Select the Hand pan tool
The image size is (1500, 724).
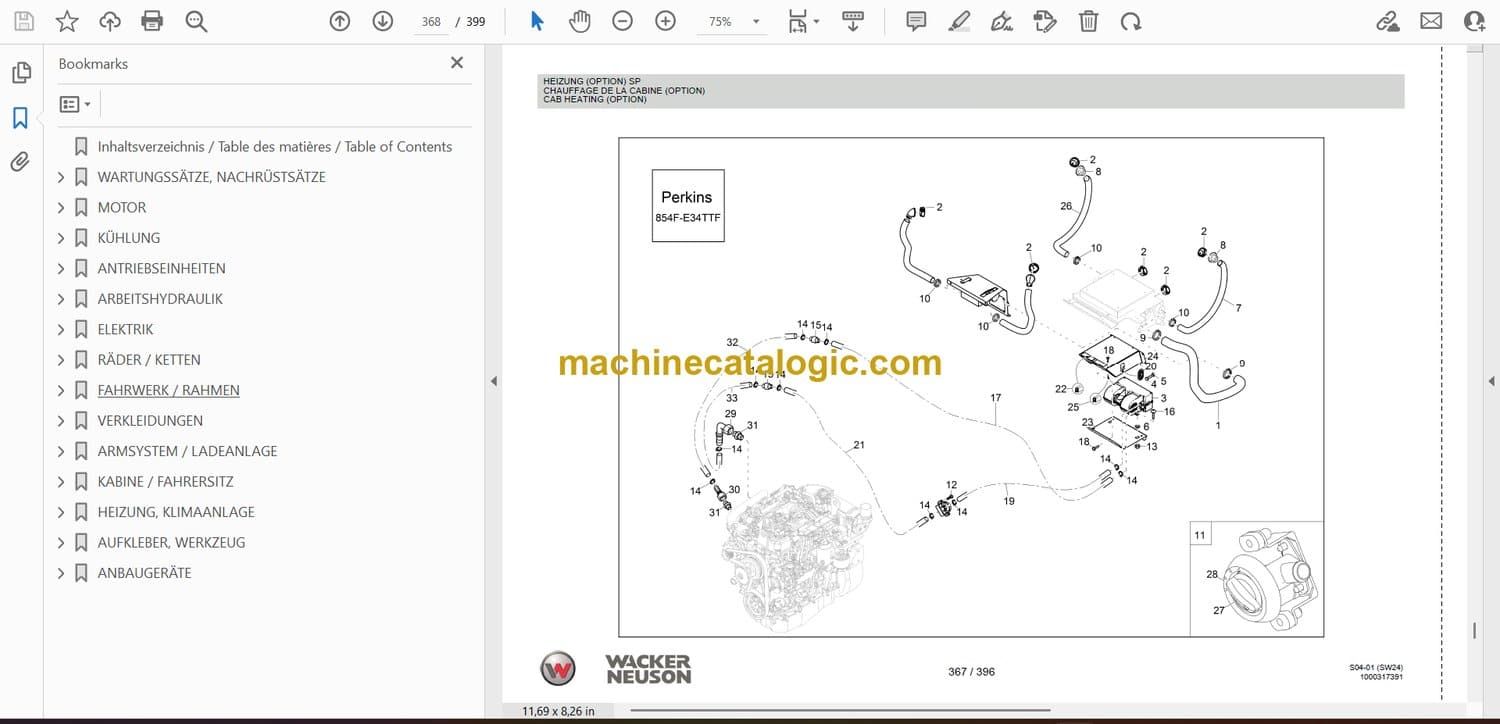pyautogui.click(x=580, y=21)
